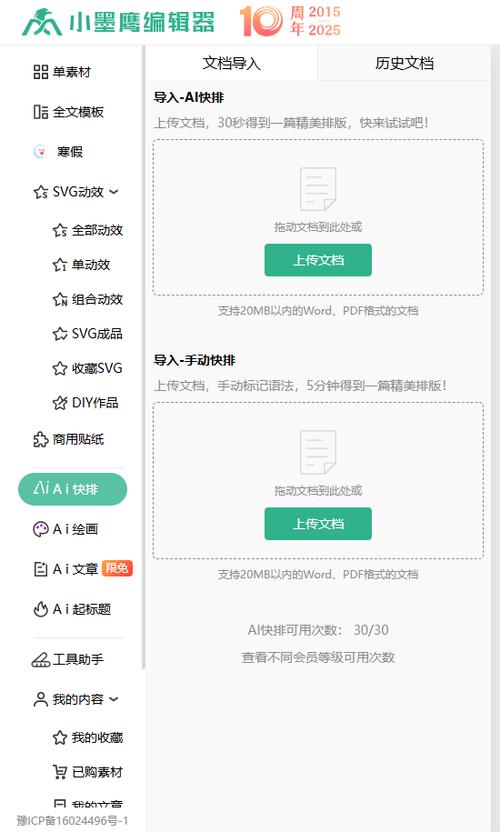Image resolution: width=500 pixels, height=832 pixels.
Task: Open 工具助手 sidebar label
Action: click(78, 660)
